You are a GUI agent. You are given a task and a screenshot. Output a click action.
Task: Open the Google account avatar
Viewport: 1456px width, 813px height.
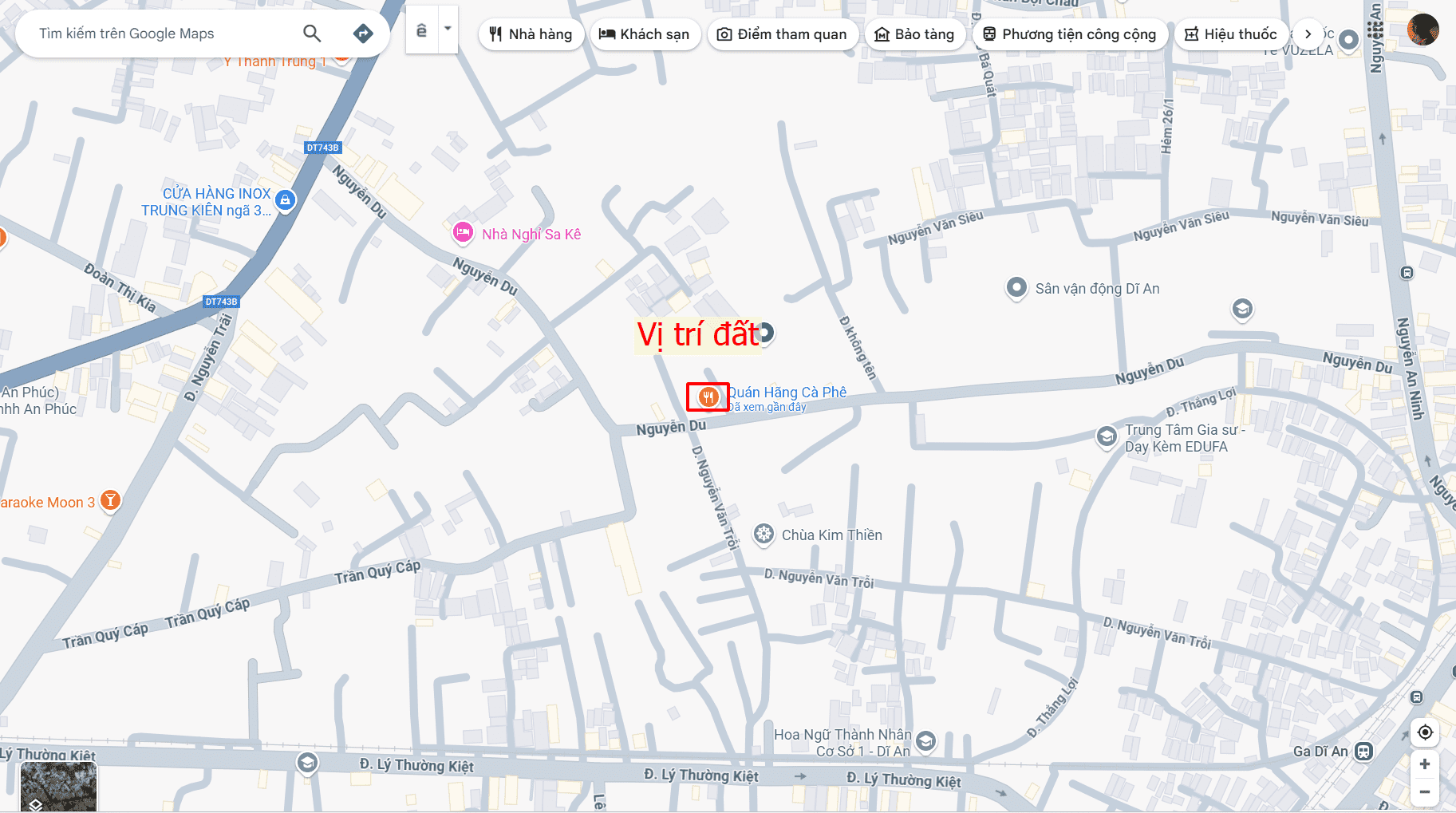pos(1422,30)
